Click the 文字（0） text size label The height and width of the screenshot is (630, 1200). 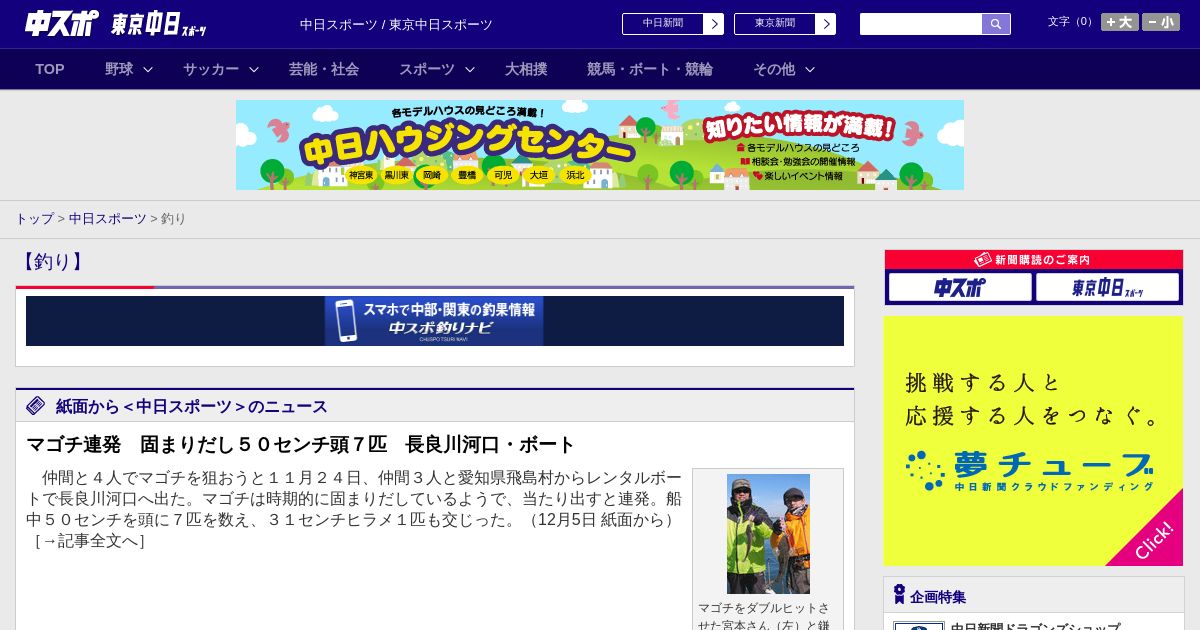point(1071,22)
